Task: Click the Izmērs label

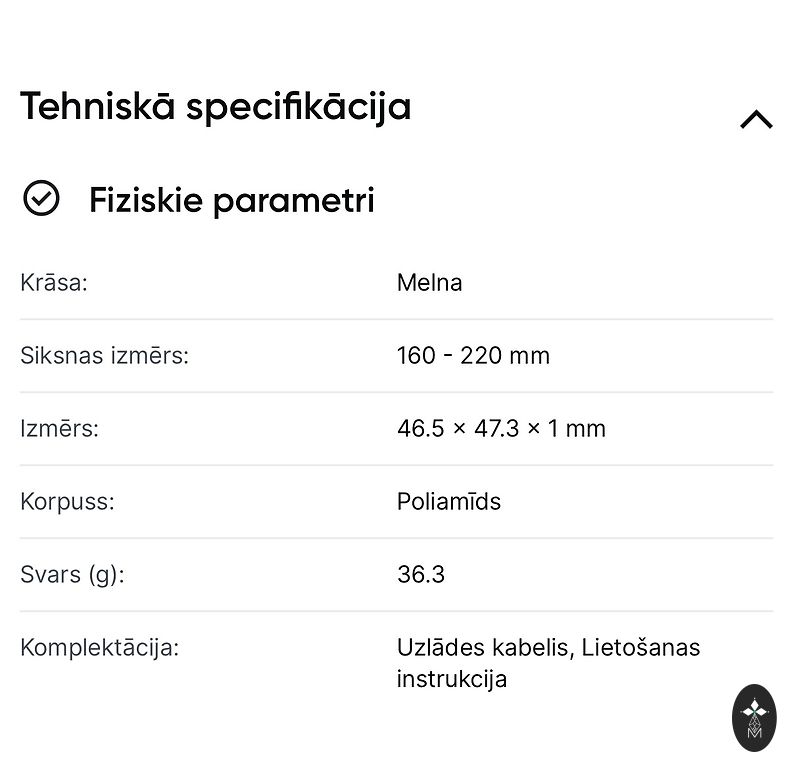Action: pos(59,428)
